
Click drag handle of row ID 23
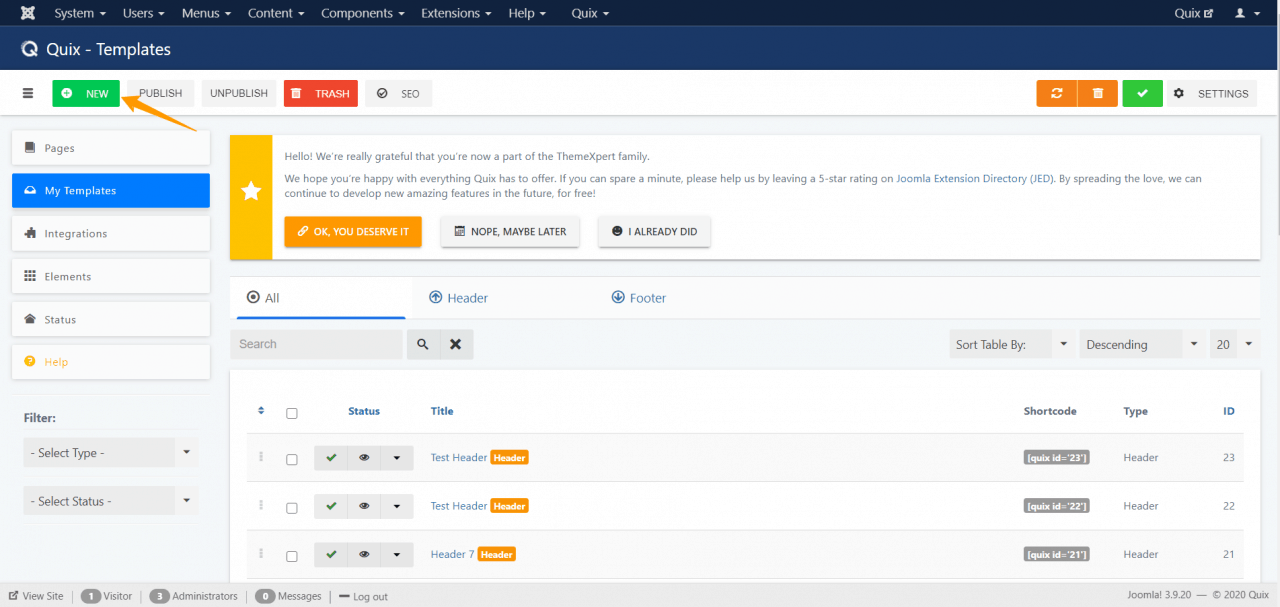(261, 456)
